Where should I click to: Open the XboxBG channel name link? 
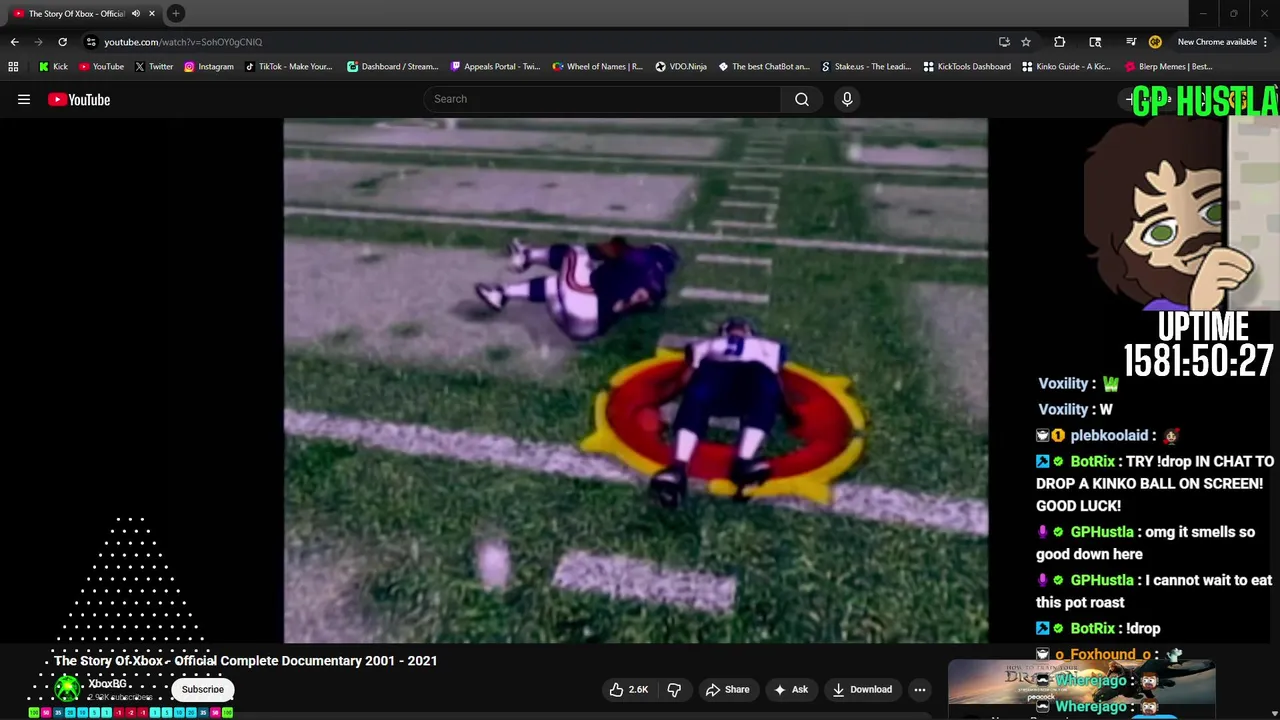pyautogui.click(x=108, y=684)
